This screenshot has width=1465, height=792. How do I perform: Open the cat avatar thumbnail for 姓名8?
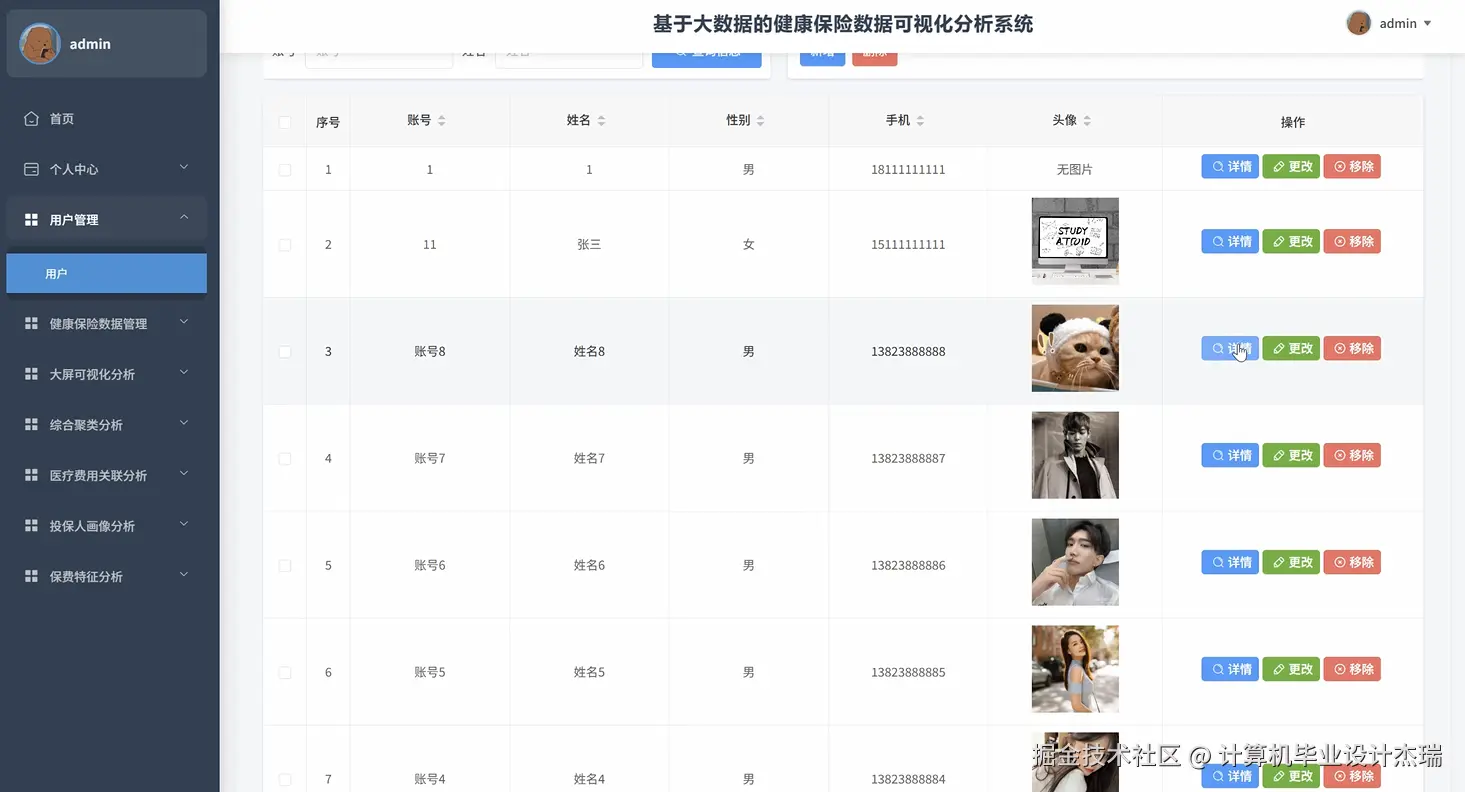[1075, 348]
